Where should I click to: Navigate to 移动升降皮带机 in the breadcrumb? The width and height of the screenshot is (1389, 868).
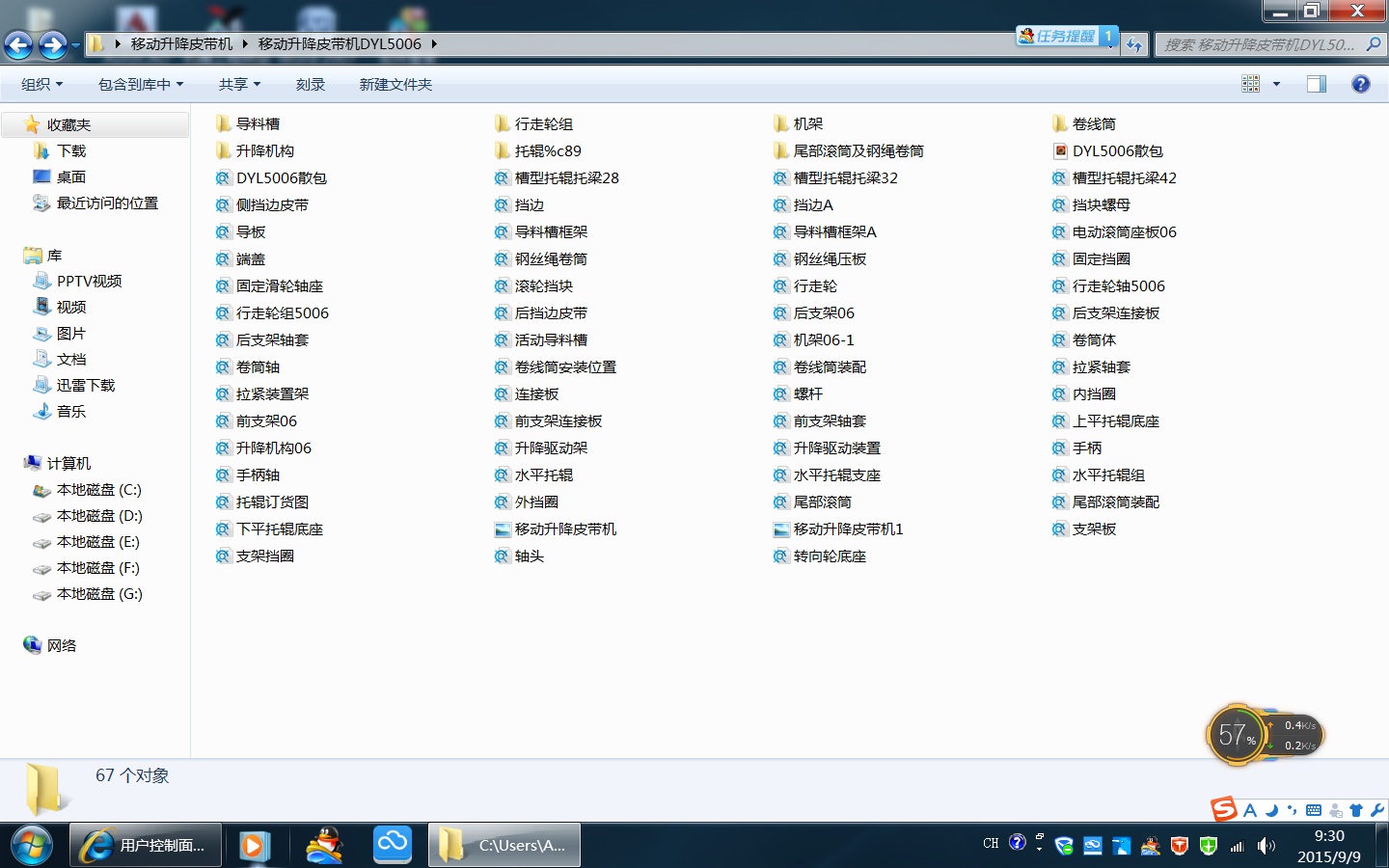click(181, 43)
